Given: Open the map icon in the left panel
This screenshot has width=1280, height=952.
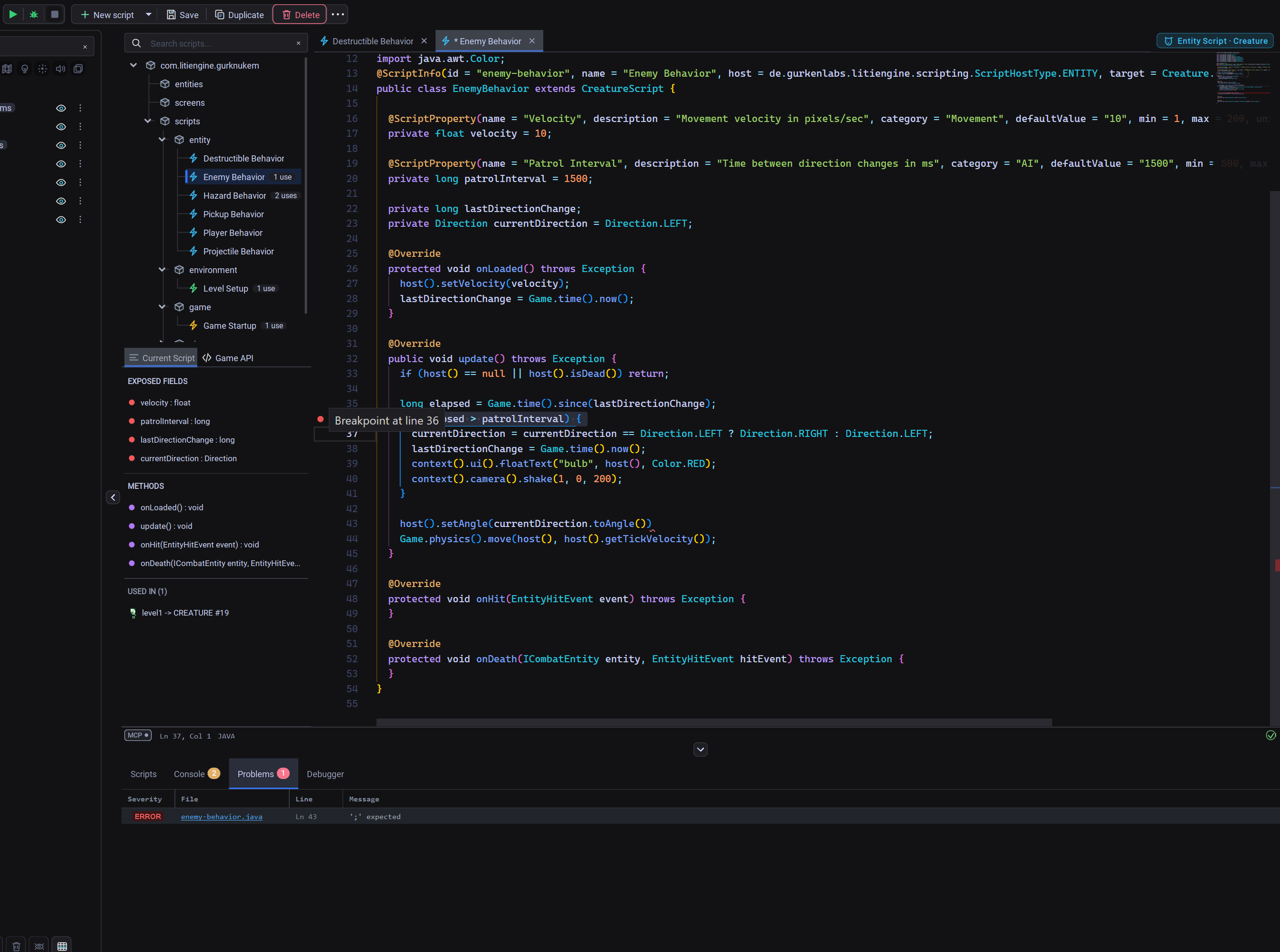Looking at the screenshot, I should point(7,69).
